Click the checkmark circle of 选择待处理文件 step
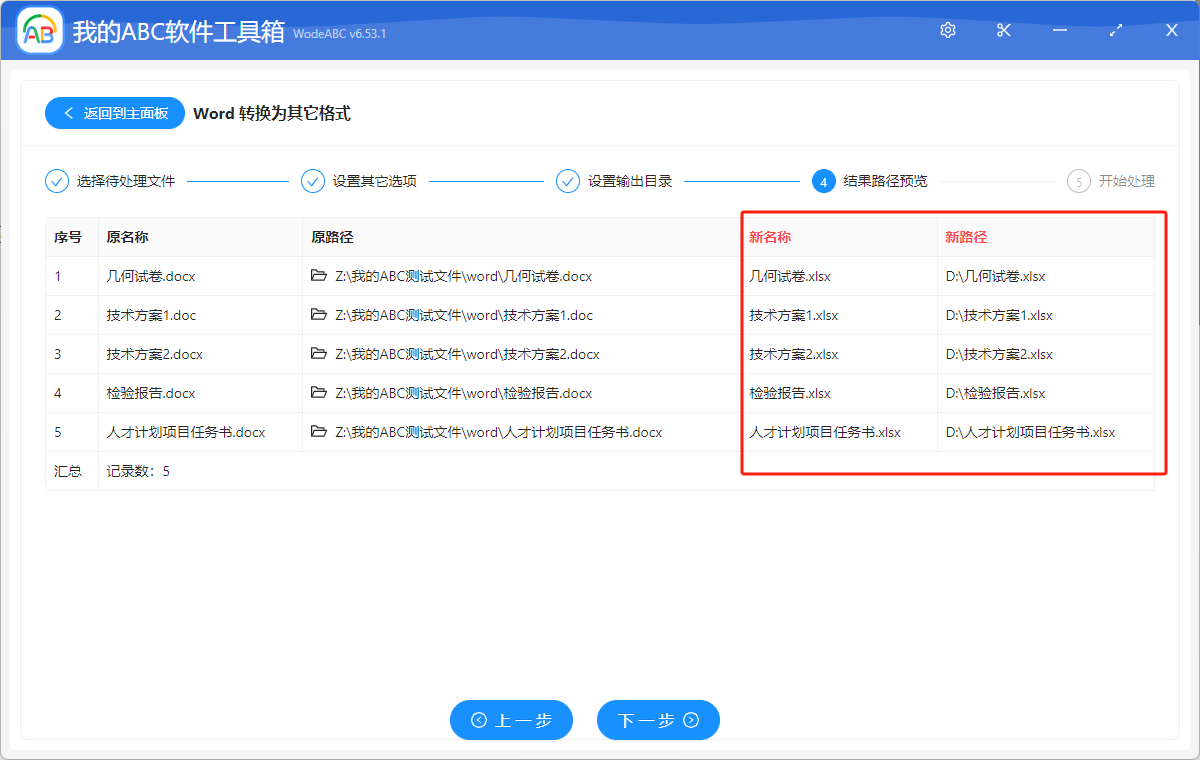 (57, 181)
